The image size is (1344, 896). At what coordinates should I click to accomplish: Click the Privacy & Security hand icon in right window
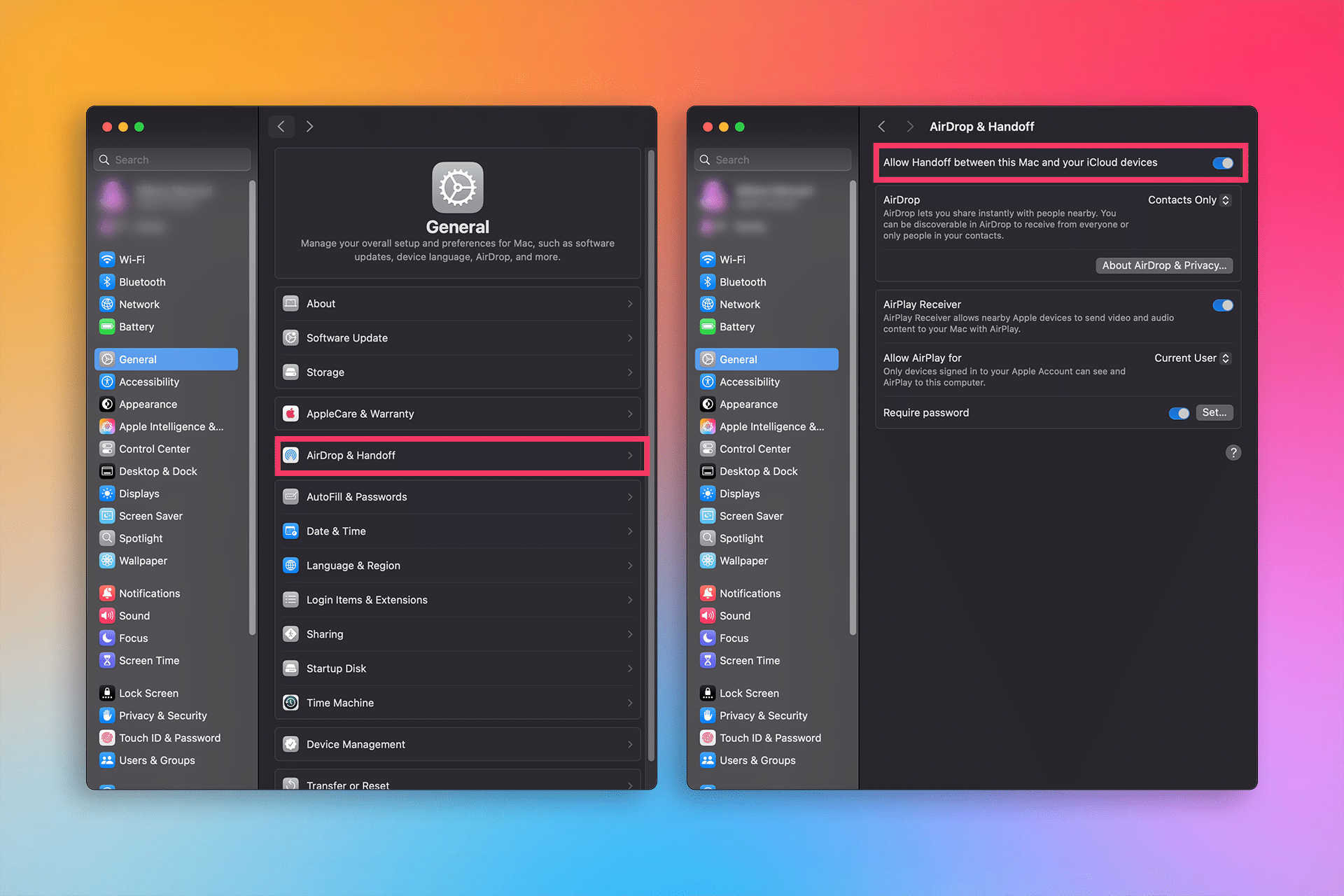click(708, 715)
